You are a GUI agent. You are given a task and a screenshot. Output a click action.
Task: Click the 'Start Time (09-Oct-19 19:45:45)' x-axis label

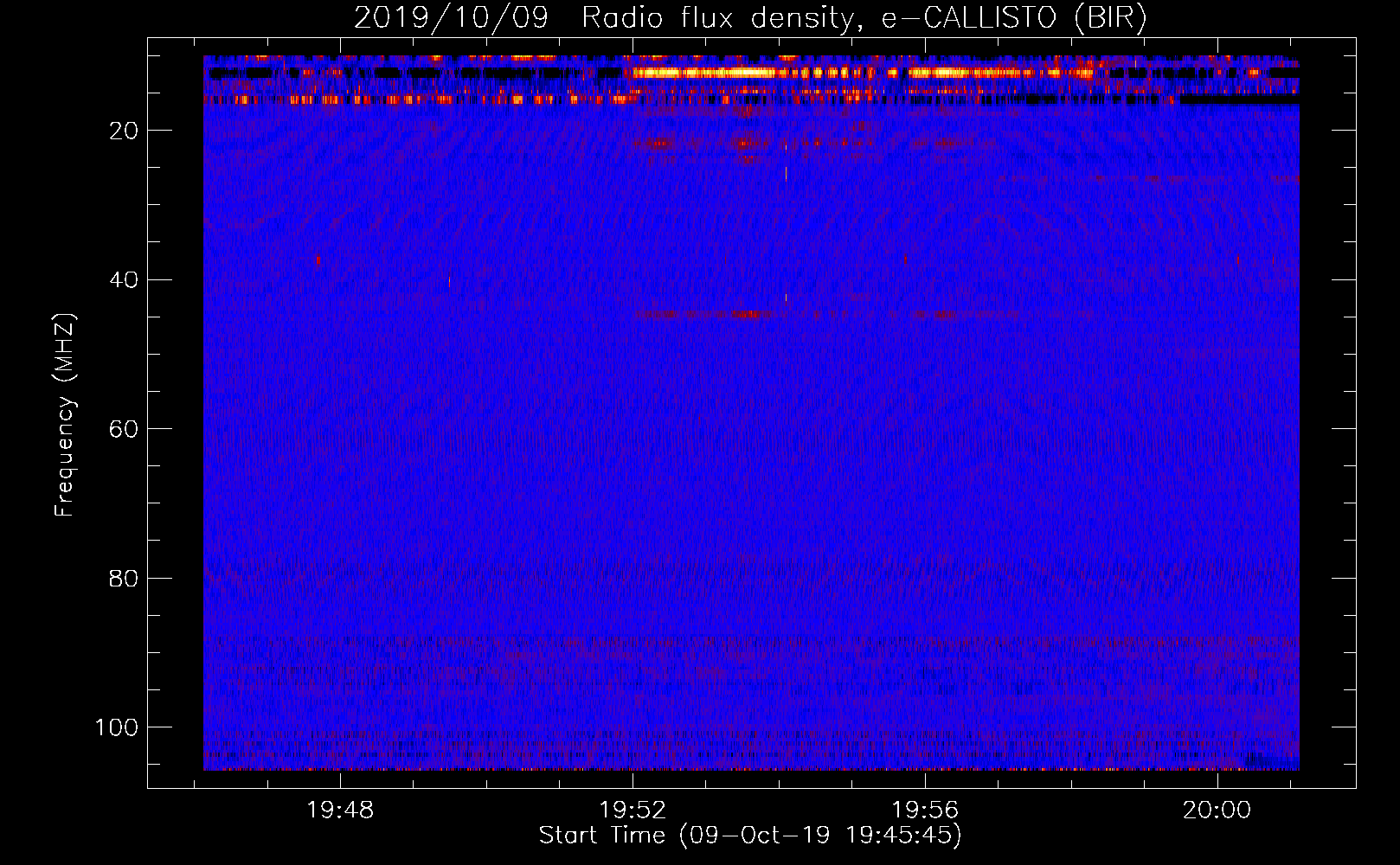(750, 836)
